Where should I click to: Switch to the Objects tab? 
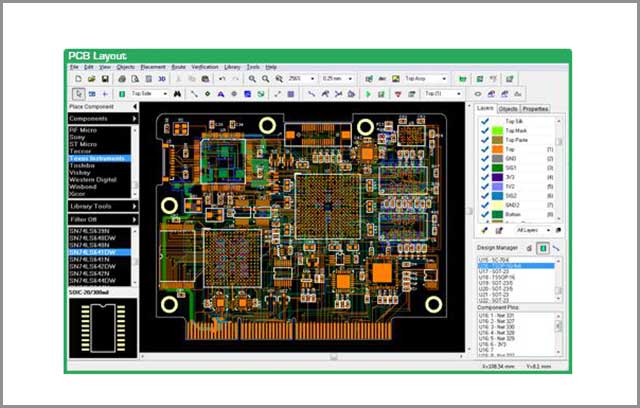click(508, 109)
